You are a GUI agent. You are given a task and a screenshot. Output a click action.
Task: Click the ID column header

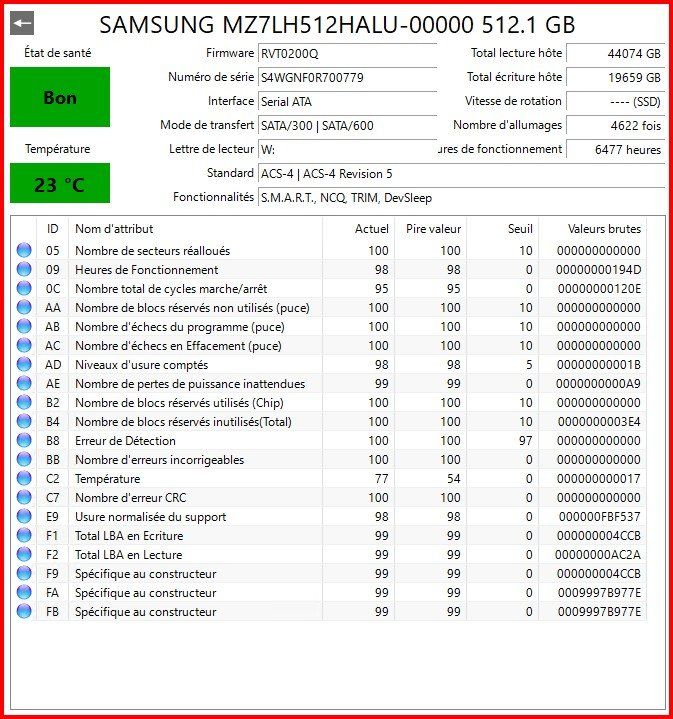[52, 228]
